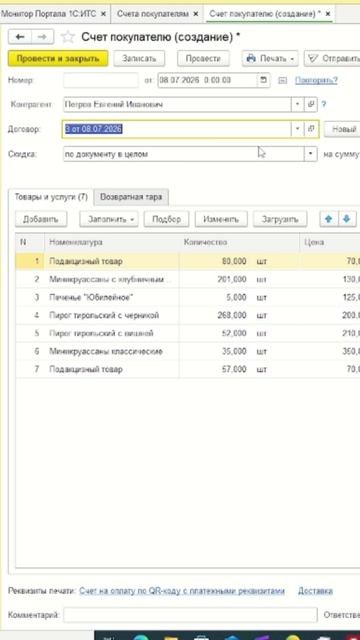Select row 1 Подакцизный товар with 80,000
Image resolution: width=360 pixels, height=640 pixels.
(x=188, y=261)
